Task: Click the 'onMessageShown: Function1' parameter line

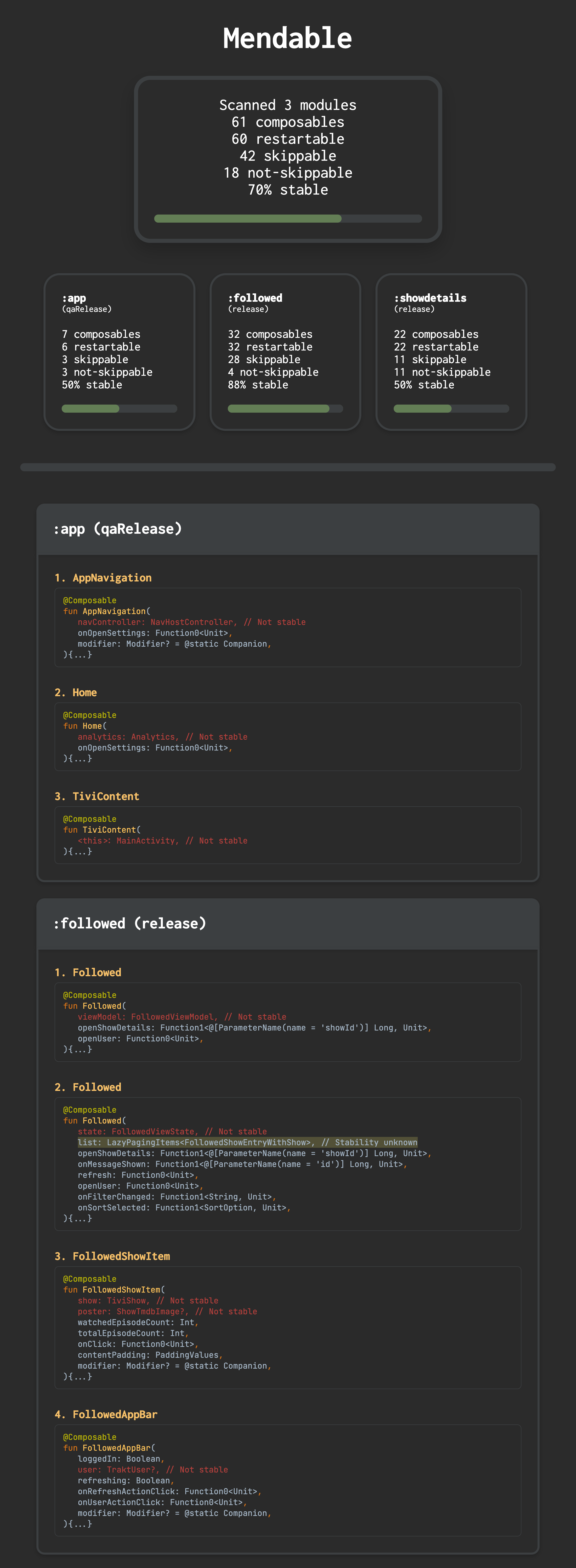Action: pyautogui.click(x=242, y=1164)
